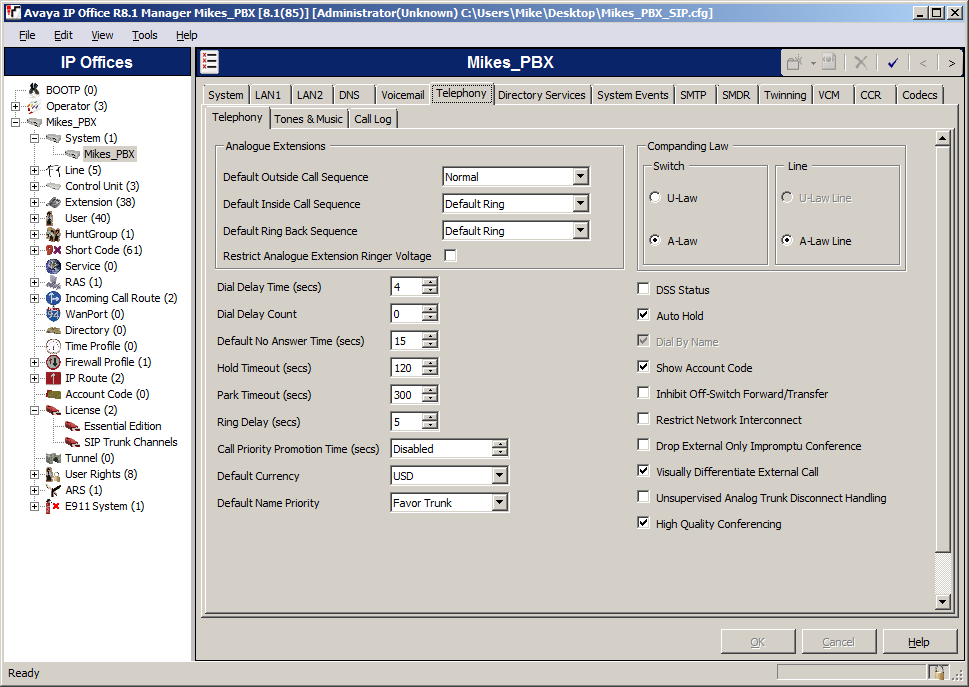This screenshot has width=969, height=687.
Task: Click the Line node icon
Action: [53, 170]
